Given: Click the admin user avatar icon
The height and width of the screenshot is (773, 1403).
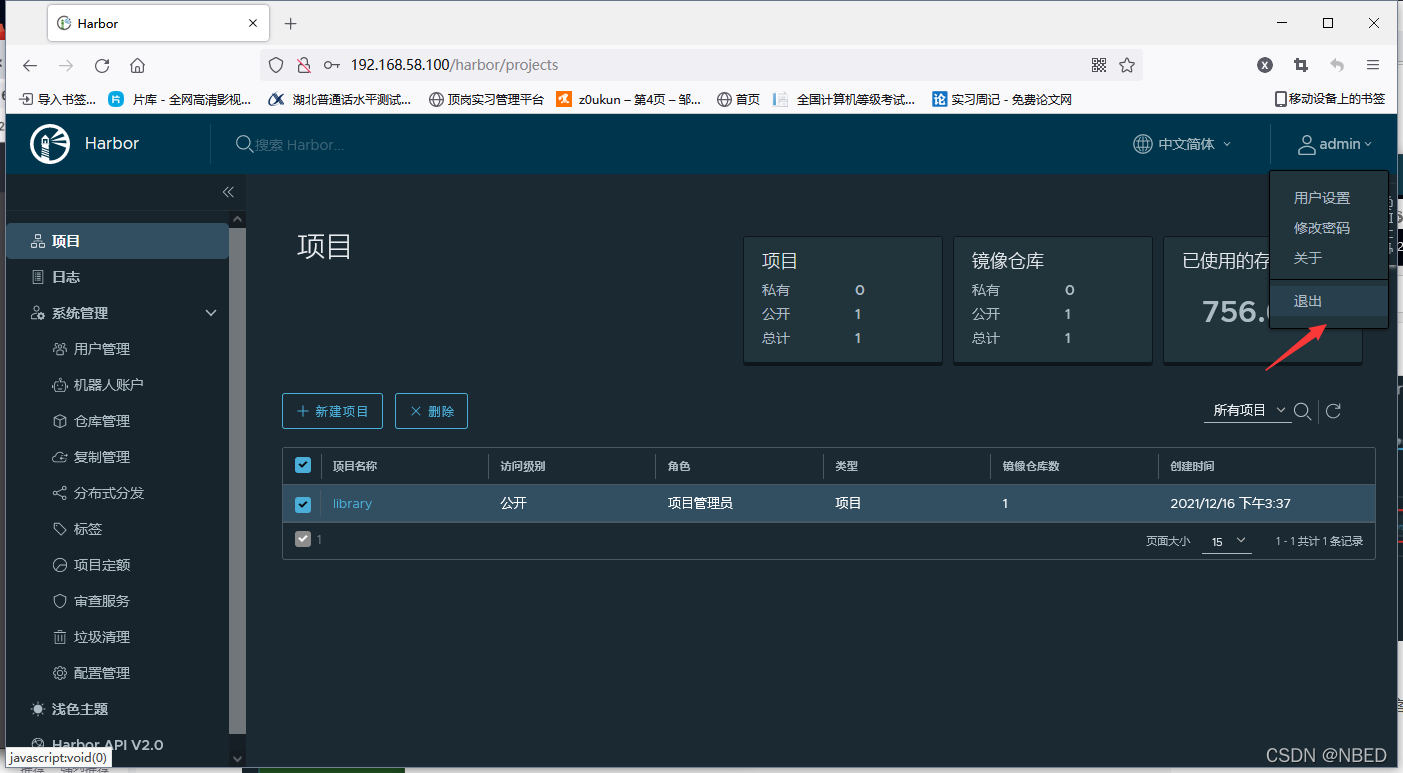Looking at the screenshot, I should click(1307, 145).
